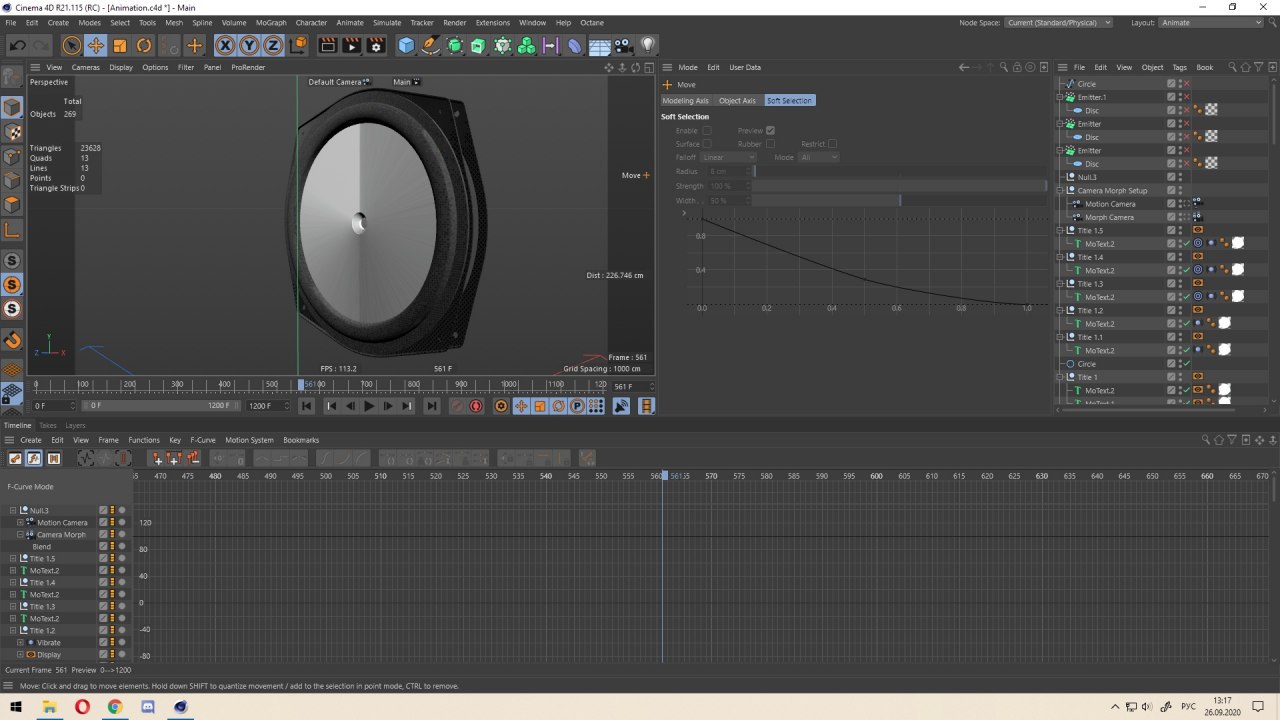Switch to the Object Axis tab
This screenshot has width=1280, height=720.
(738, 100)
